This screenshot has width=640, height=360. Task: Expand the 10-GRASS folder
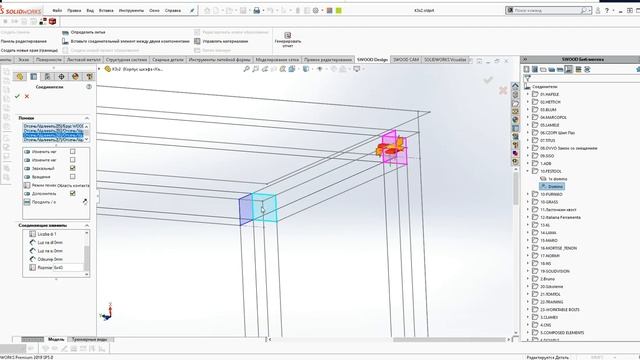click(528, 202)
